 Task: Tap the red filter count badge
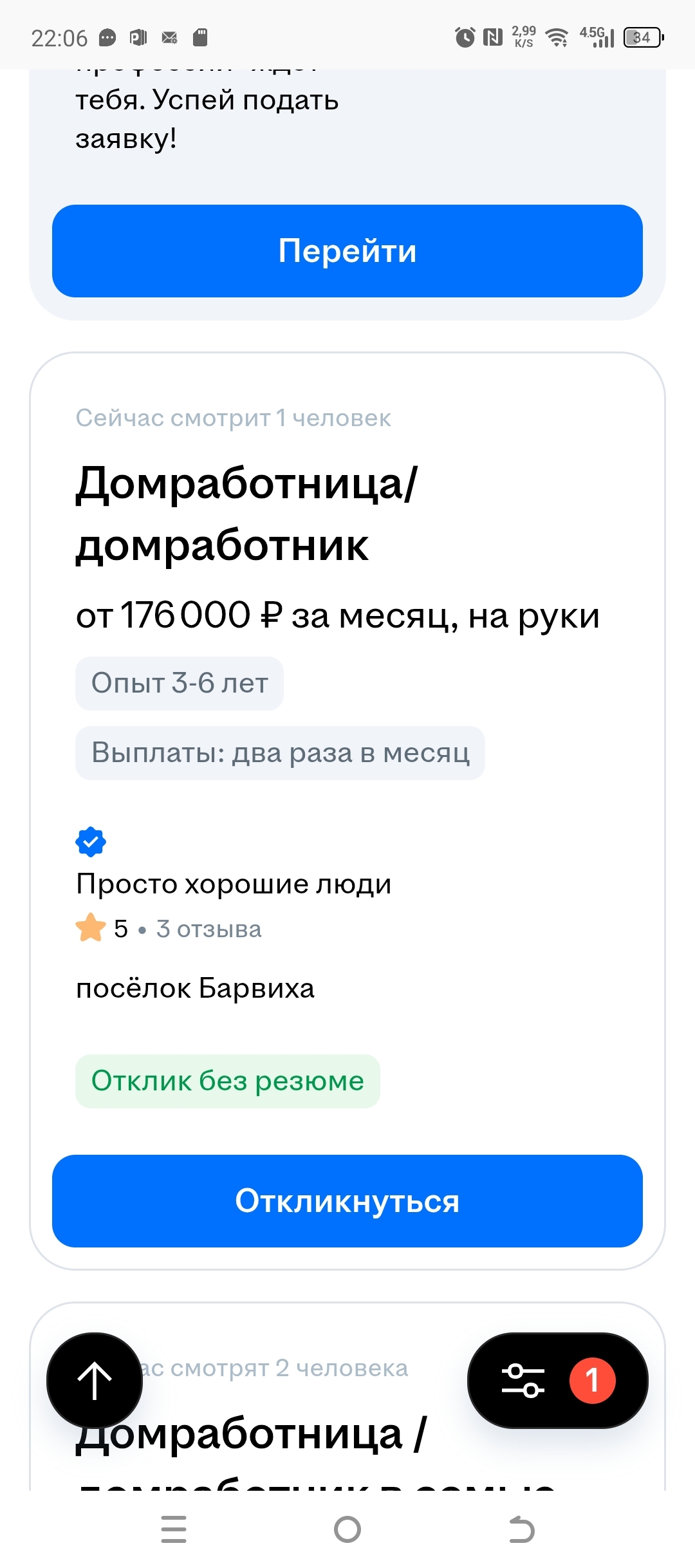pyautogui.click(x=592, y=1380)
